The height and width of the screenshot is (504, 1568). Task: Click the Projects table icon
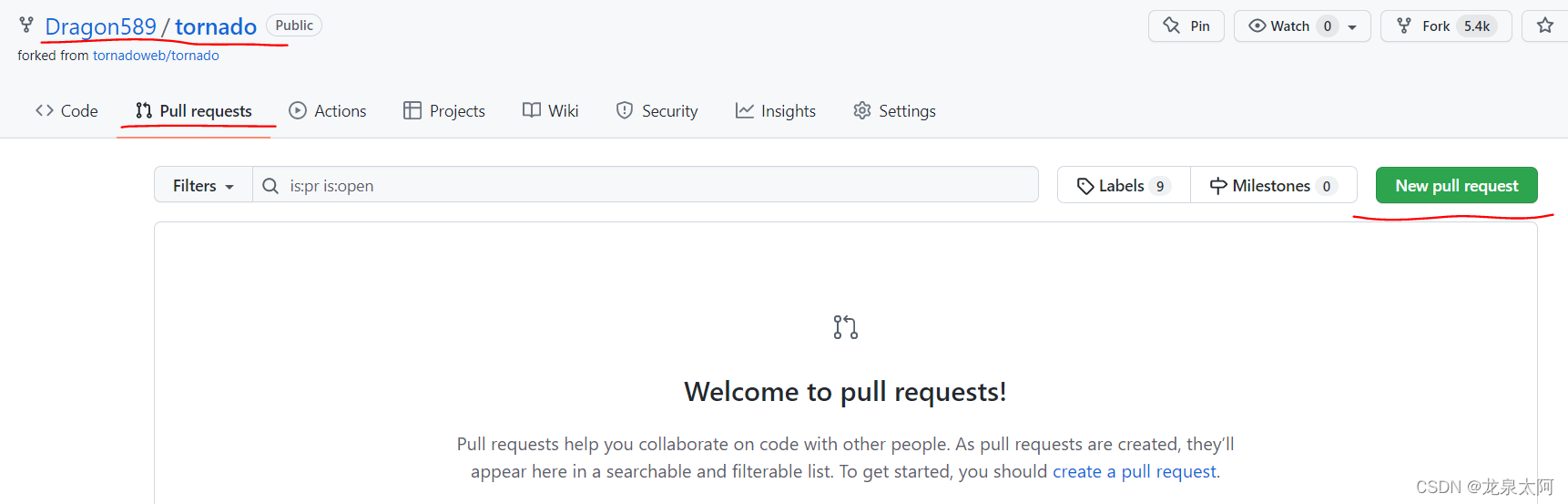(x=412, y=110)
